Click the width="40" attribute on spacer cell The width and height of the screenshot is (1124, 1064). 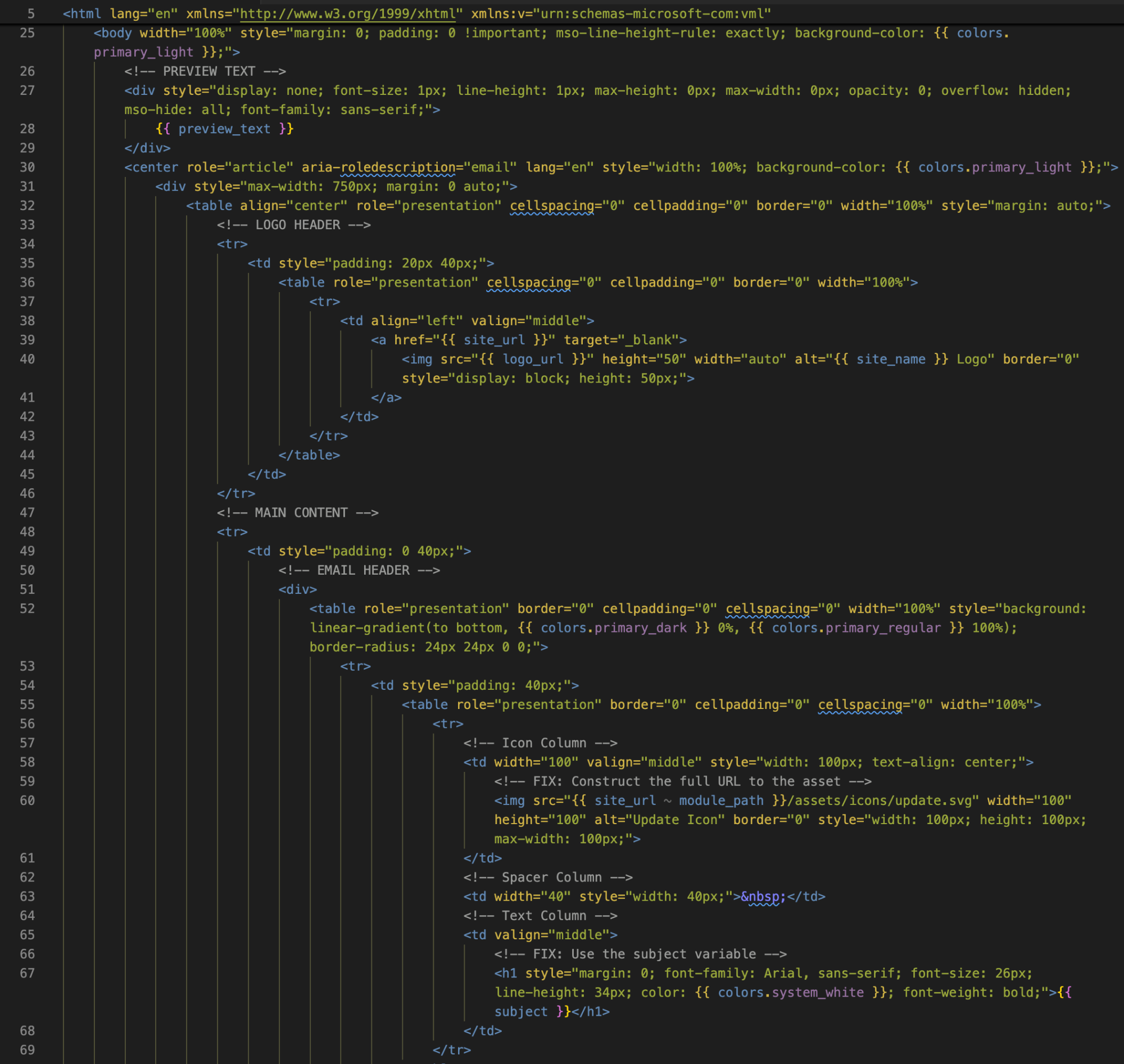(533, 897)
